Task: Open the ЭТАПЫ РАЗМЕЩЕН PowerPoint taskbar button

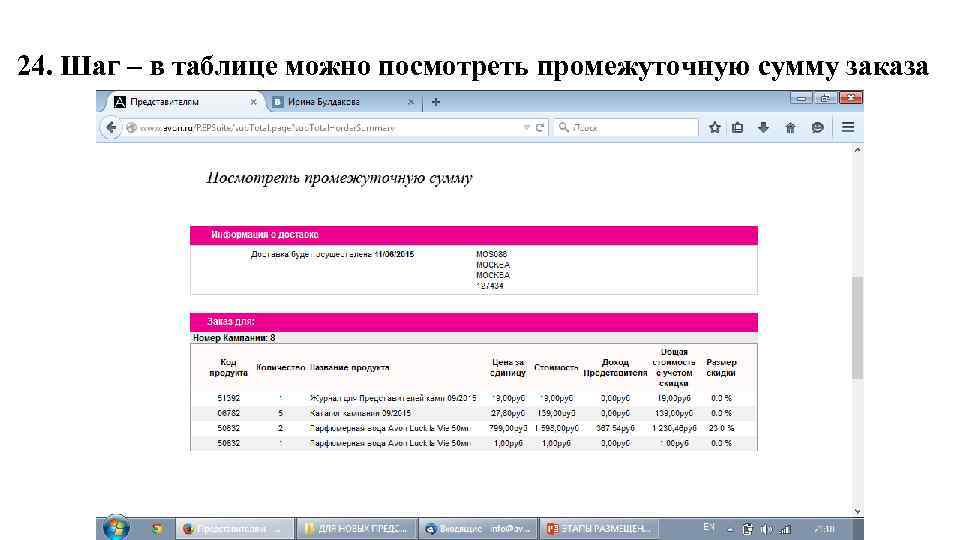Action: click(599, 528)
